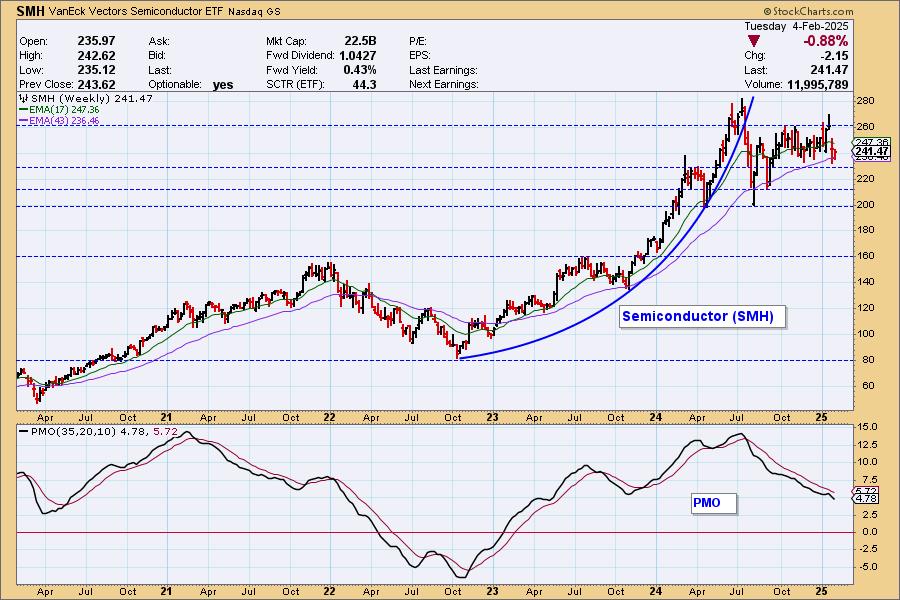Click the Bid label
The width and height of the screenshot is (900, 600).
pyautogui.click(x=157, y=56)
